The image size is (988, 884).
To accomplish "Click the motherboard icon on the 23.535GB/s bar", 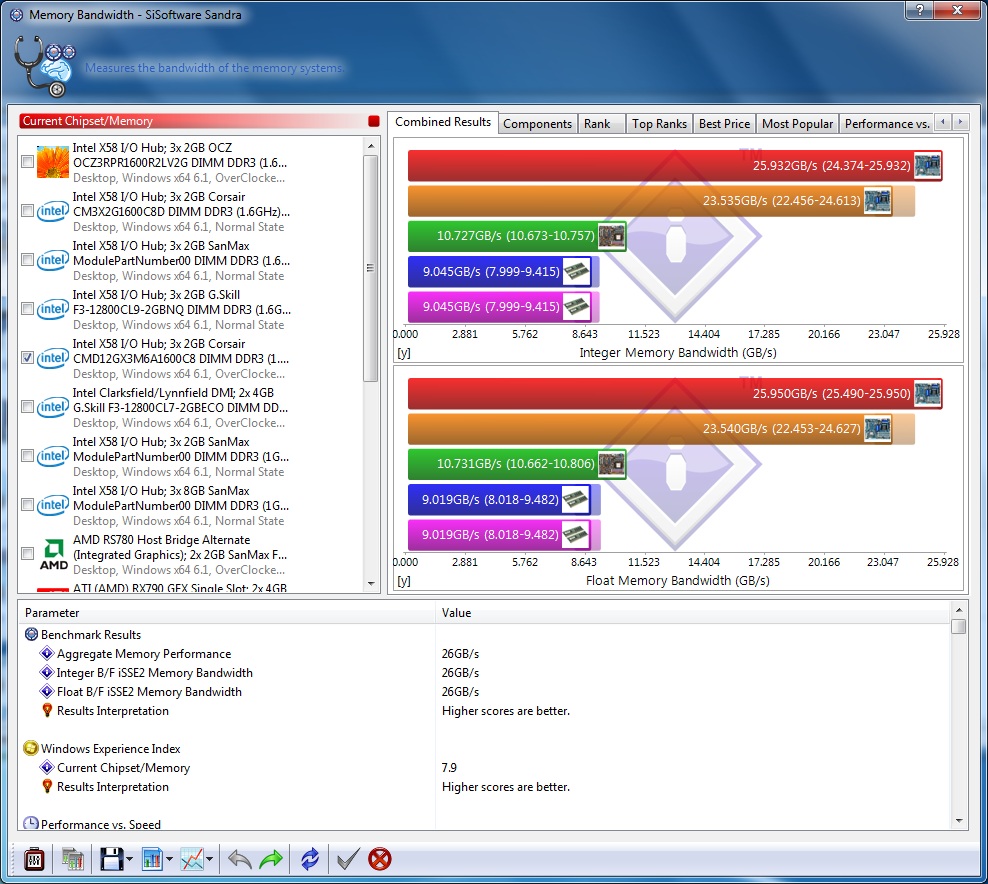I will coord(878,201).
